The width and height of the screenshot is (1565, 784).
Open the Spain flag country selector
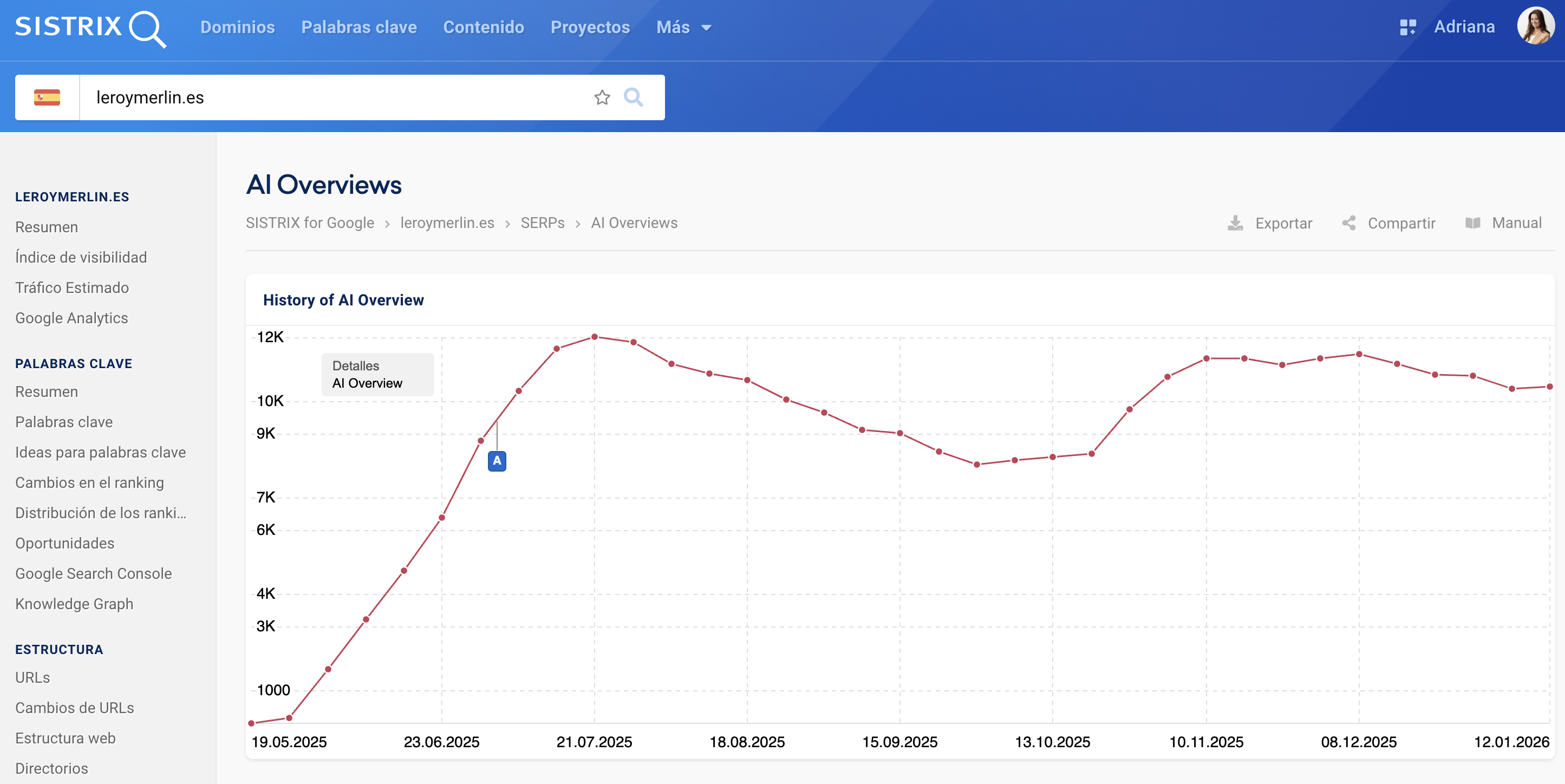point(48,97)
